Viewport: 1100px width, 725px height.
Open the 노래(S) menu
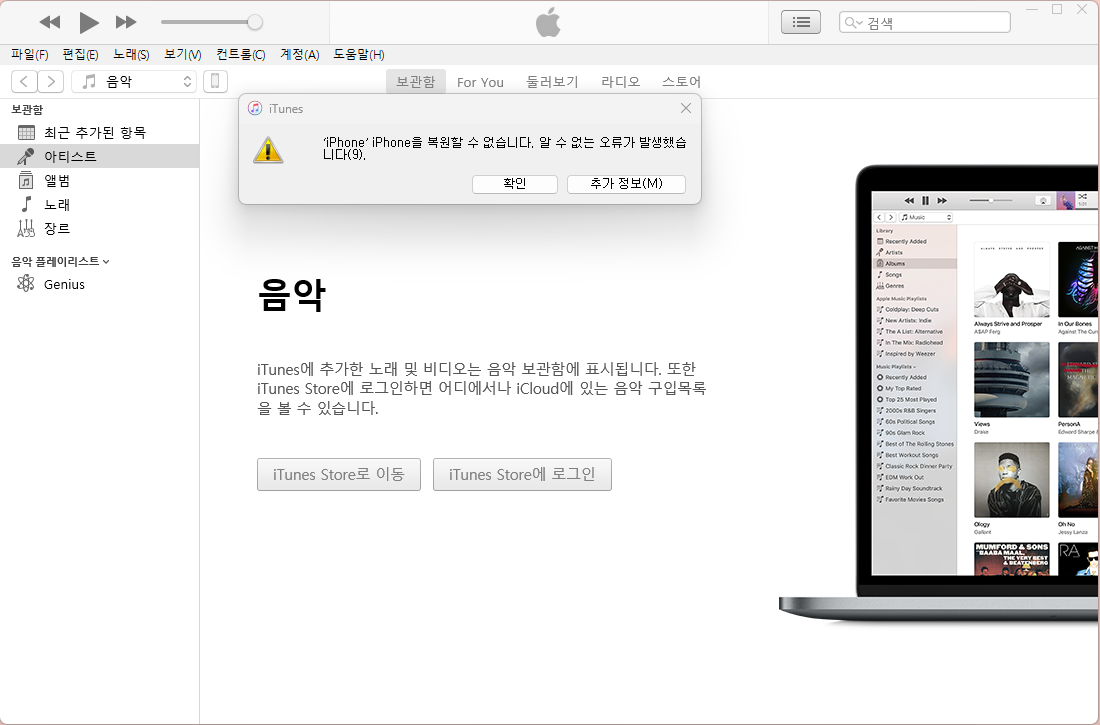[131, 55]
